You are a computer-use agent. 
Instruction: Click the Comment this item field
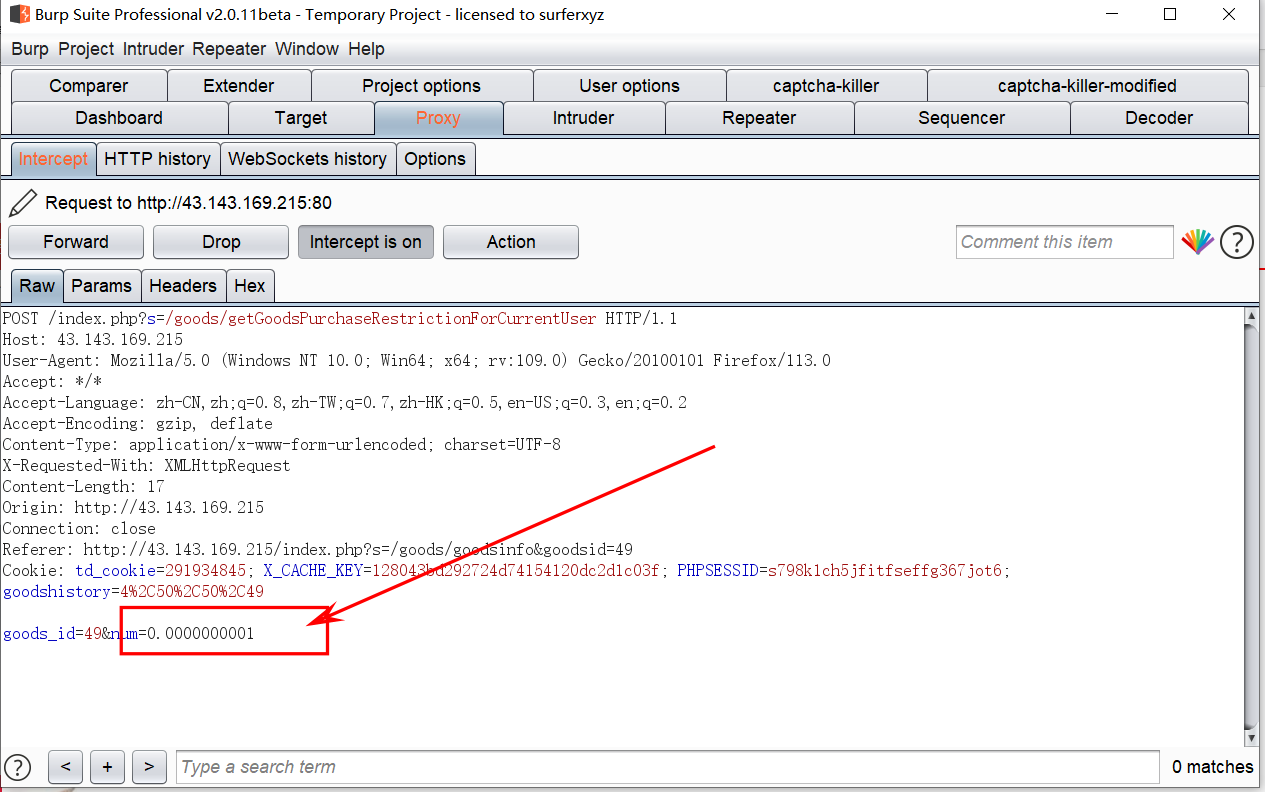1065,242
